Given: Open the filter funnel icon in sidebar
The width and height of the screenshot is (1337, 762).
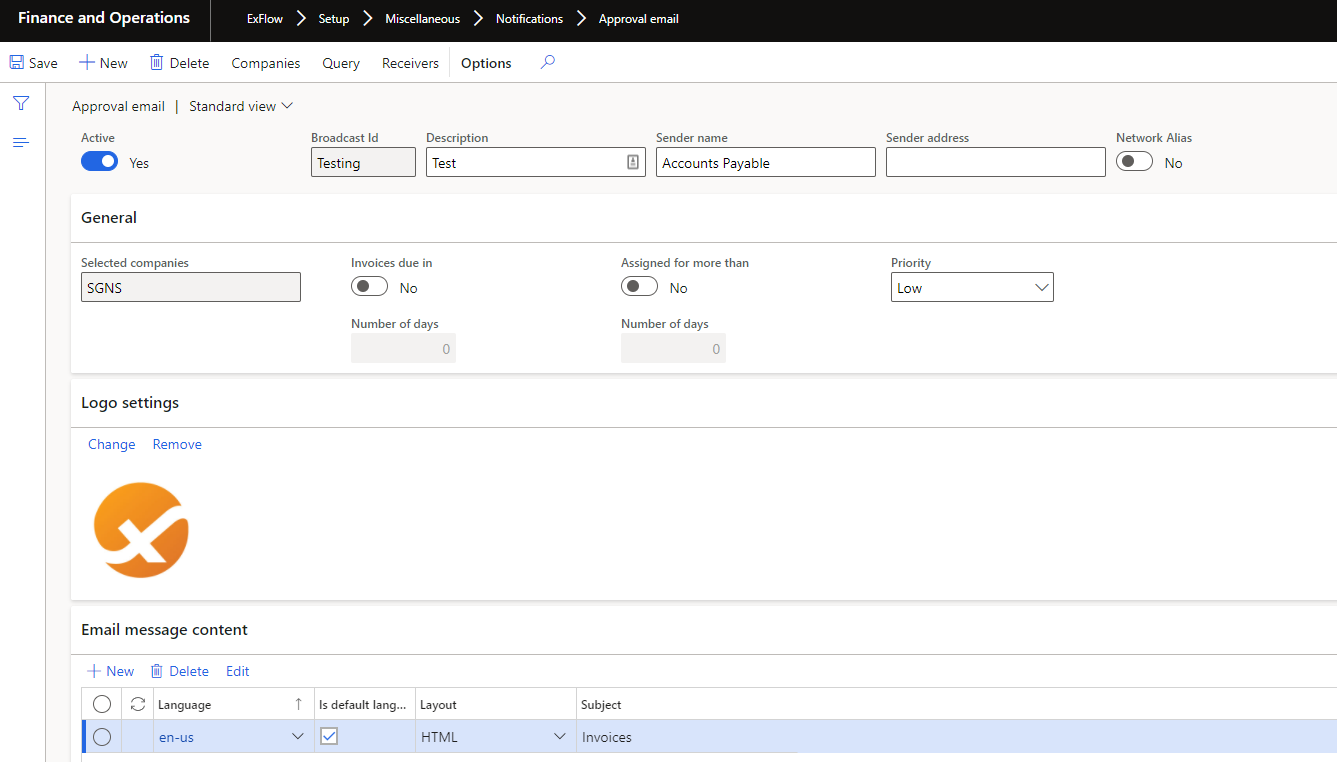Looking at the screenshot, I should [21, 103].
